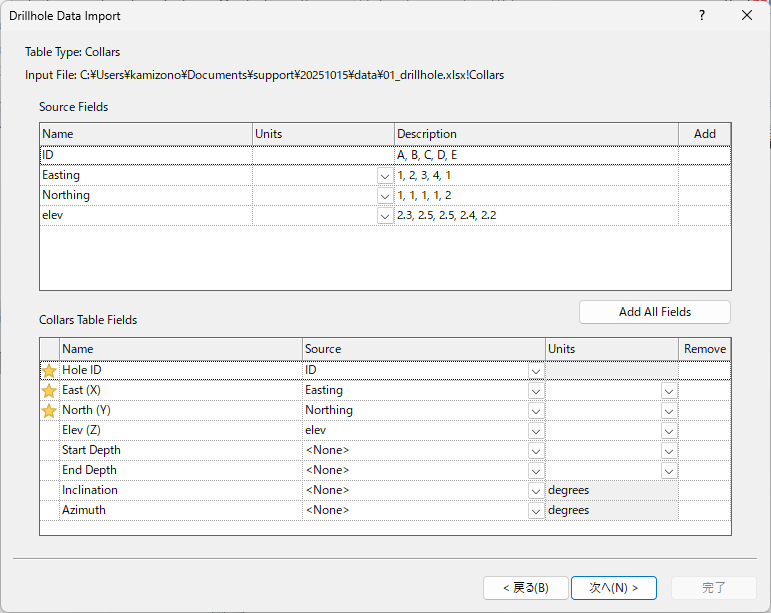This screenshot has height=613, width=771.
Task: Open Source dropdown for Azimuth row
Action: tap(536, 511)
